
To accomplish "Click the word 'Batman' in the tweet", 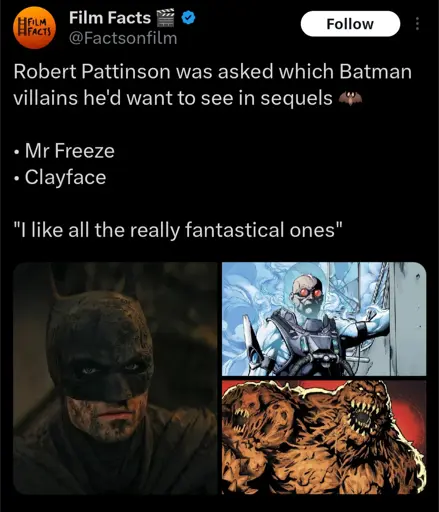I will pos(375,72).
